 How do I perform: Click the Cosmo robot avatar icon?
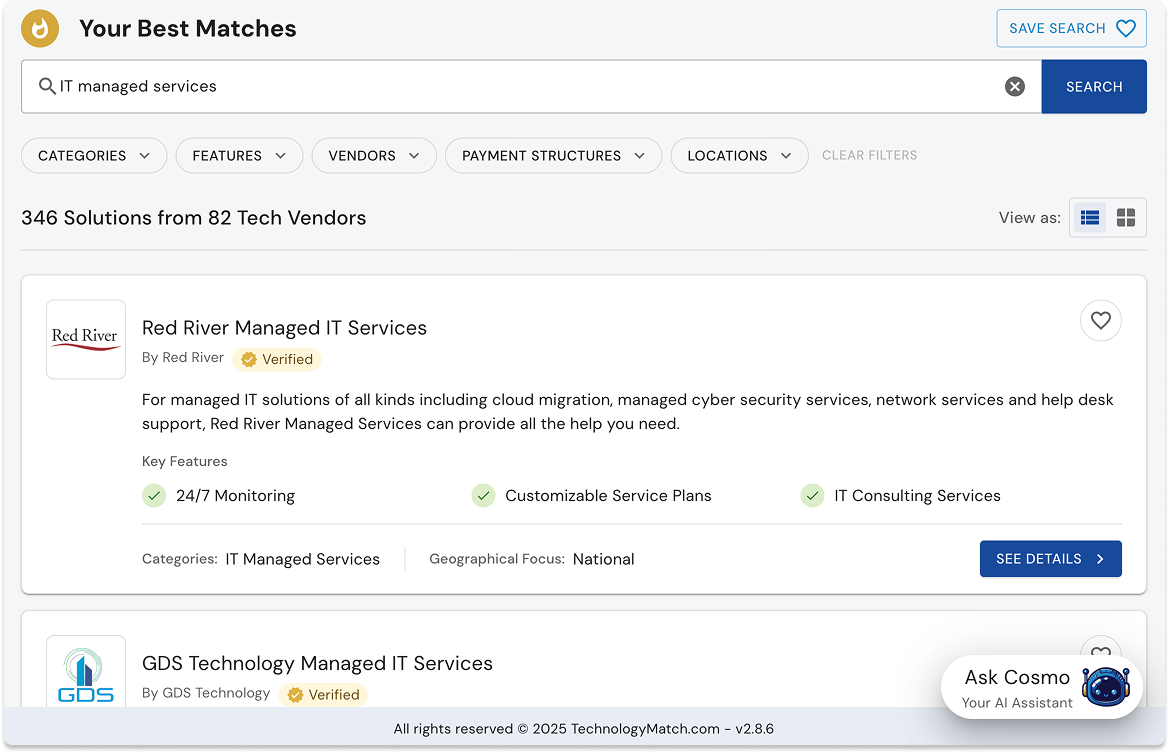click(x=1106, y=687)
